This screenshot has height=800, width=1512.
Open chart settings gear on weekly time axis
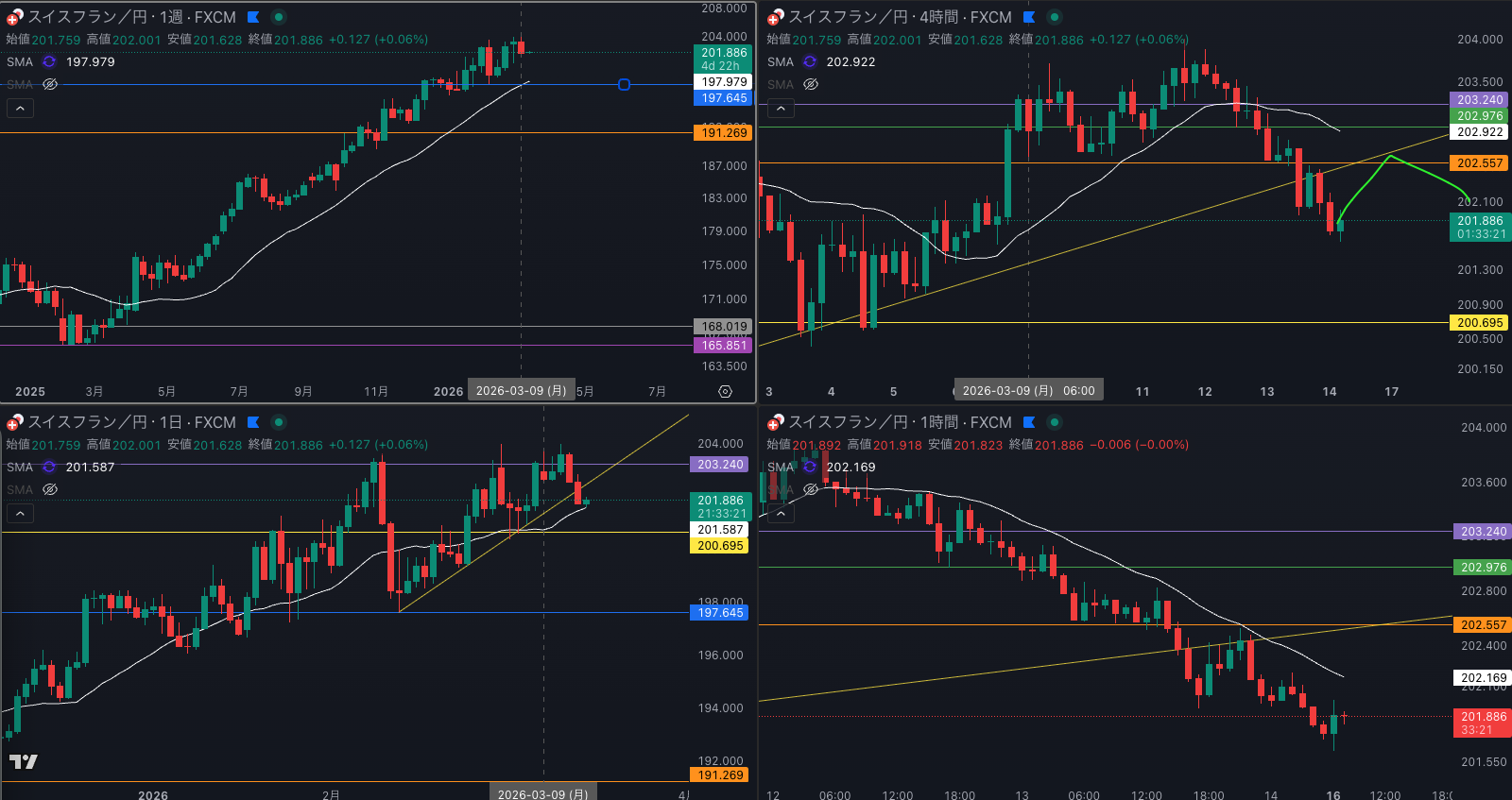(725, 391)
